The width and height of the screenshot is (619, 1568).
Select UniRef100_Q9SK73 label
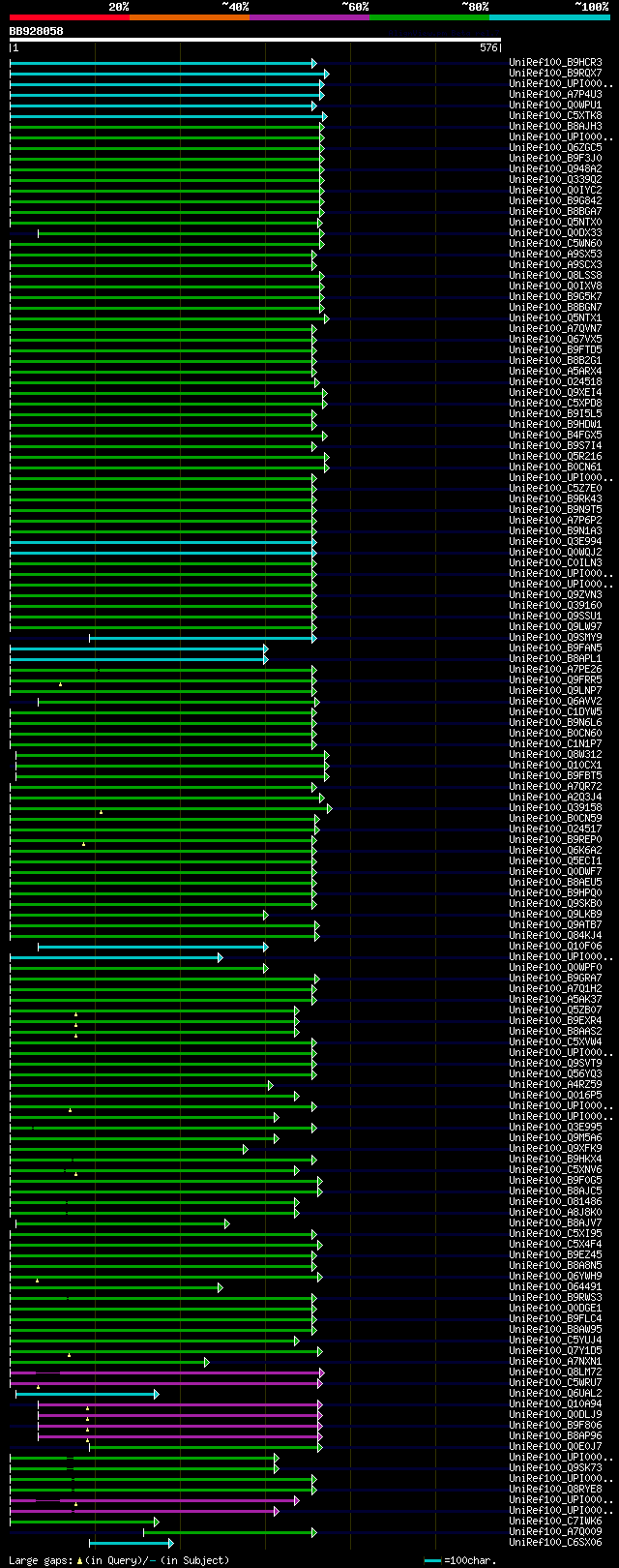point(555,1468)
